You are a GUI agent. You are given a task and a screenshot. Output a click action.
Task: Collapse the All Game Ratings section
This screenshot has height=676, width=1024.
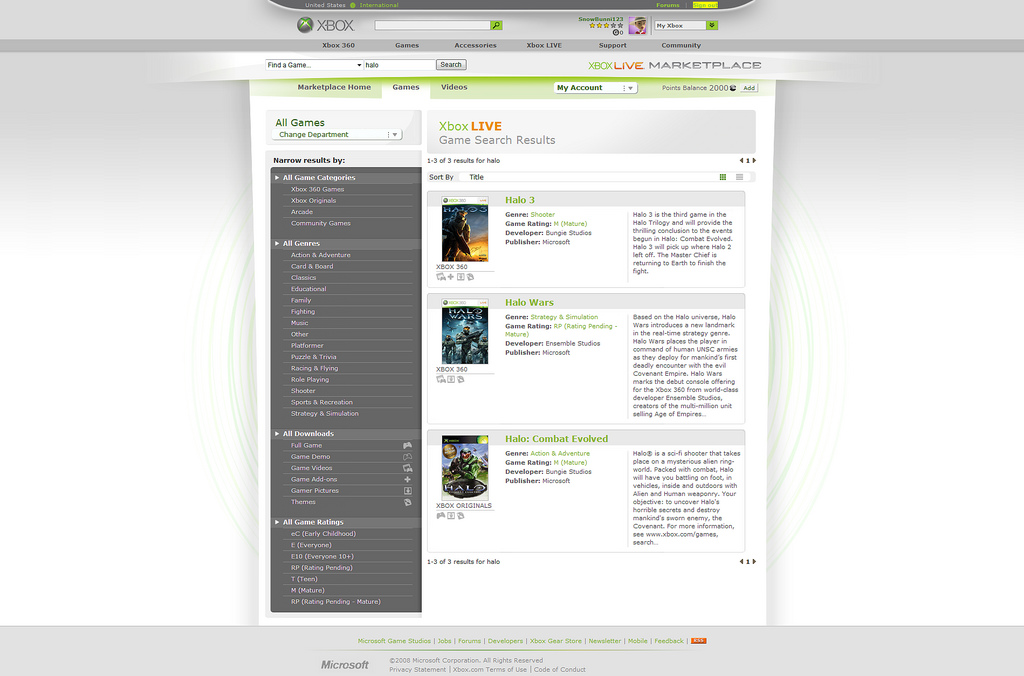coord(277,523)
